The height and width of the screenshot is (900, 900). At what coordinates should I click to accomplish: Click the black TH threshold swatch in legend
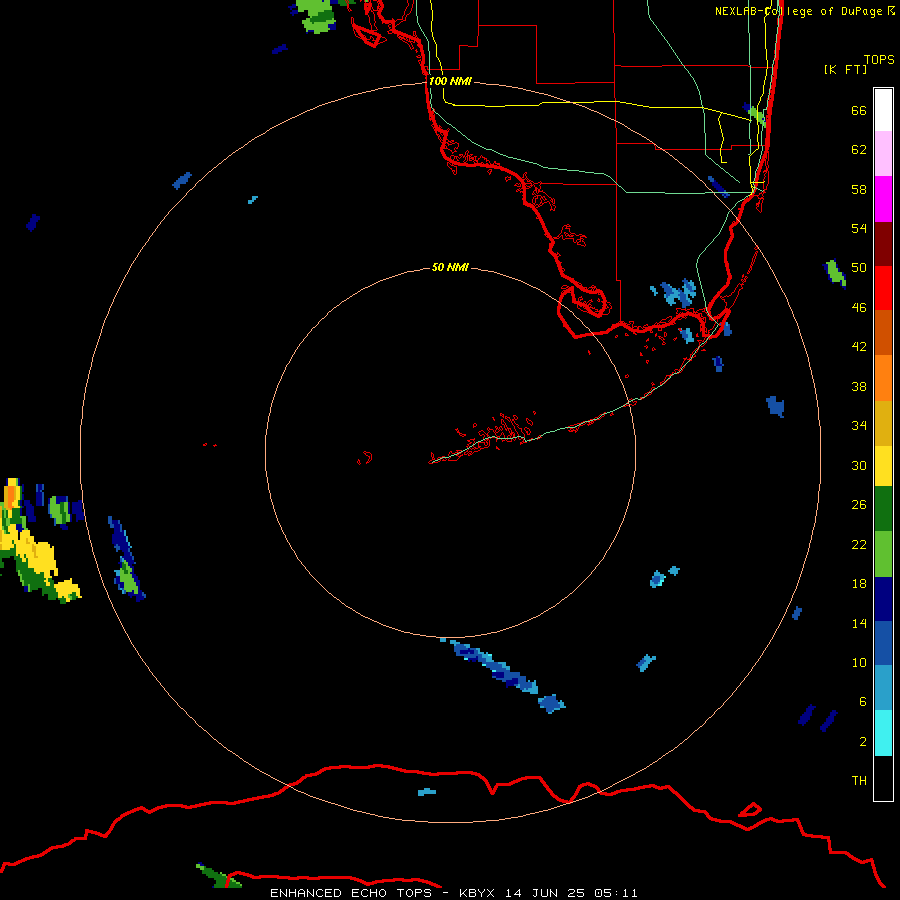pos(883,778)
